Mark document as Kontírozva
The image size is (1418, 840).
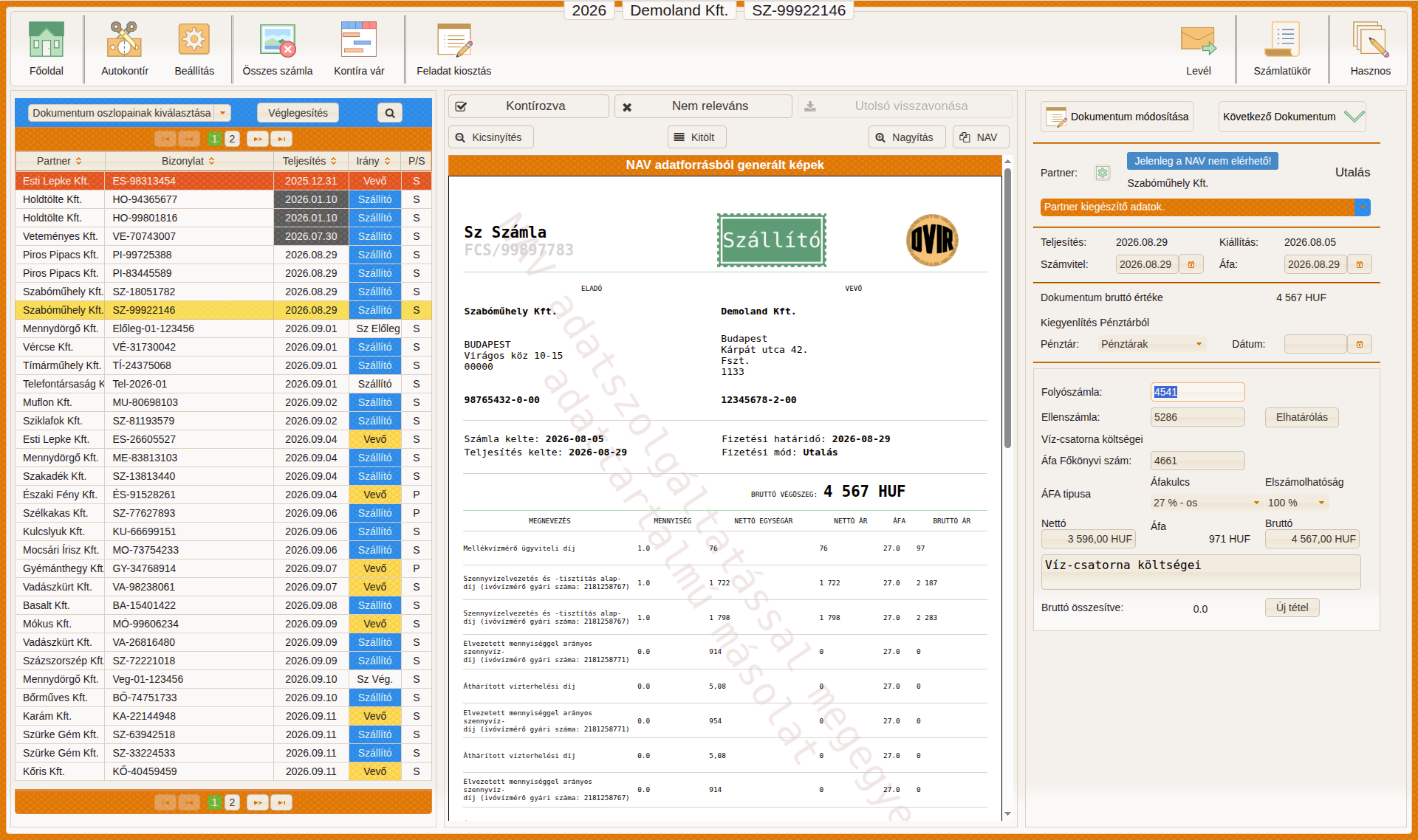click(x=529, y=106)
